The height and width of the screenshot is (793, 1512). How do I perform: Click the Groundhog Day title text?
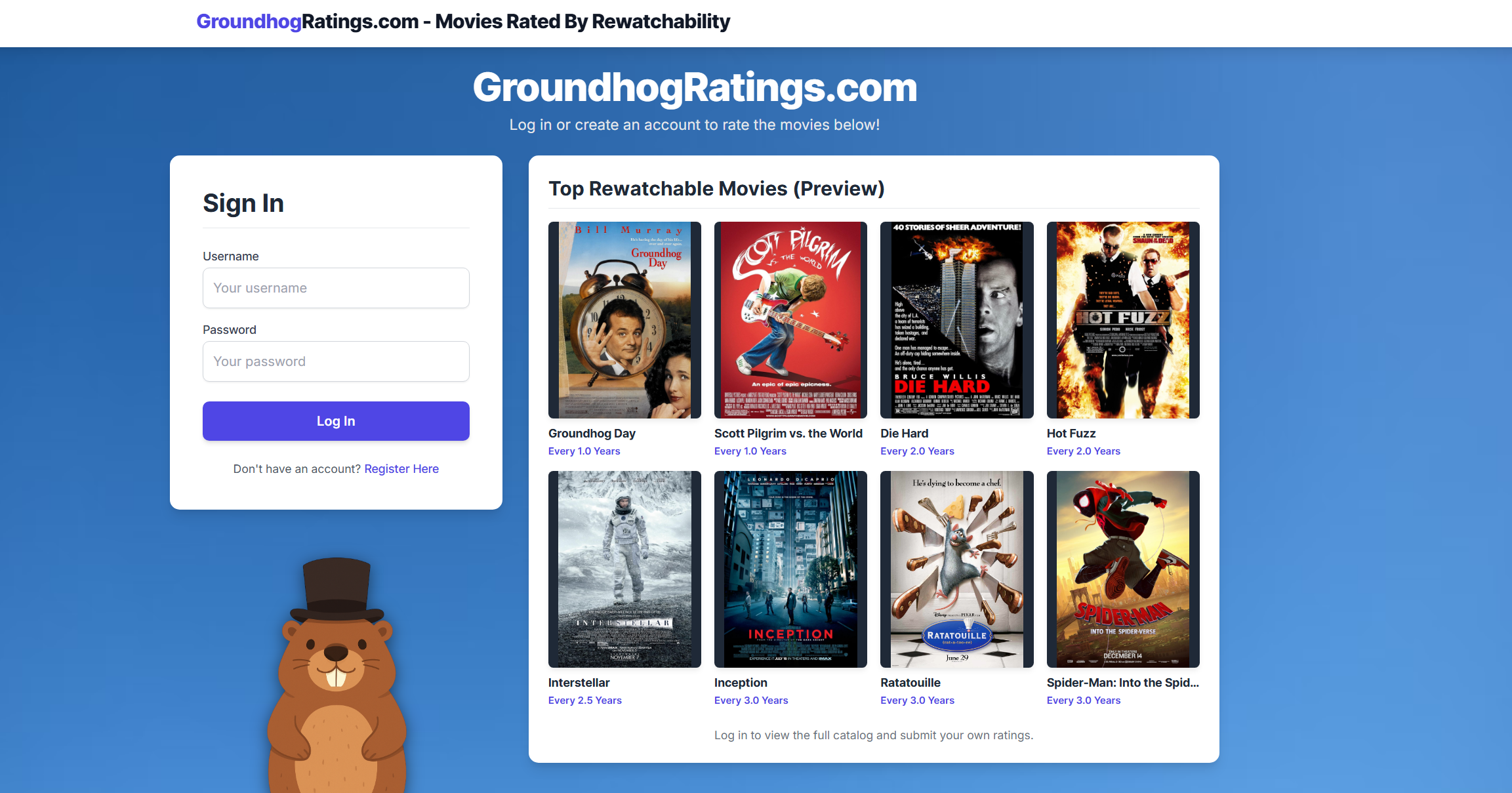click(592, 434)
